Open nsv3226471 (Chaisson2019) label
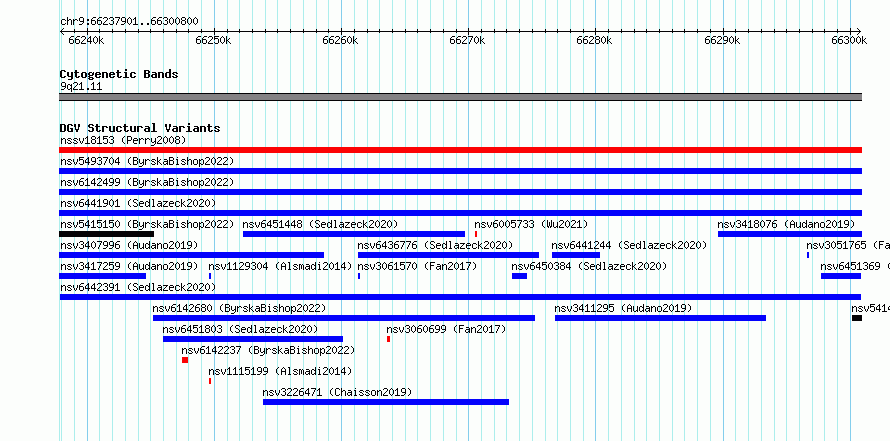 pyautogui.click(x=337, y=392)
